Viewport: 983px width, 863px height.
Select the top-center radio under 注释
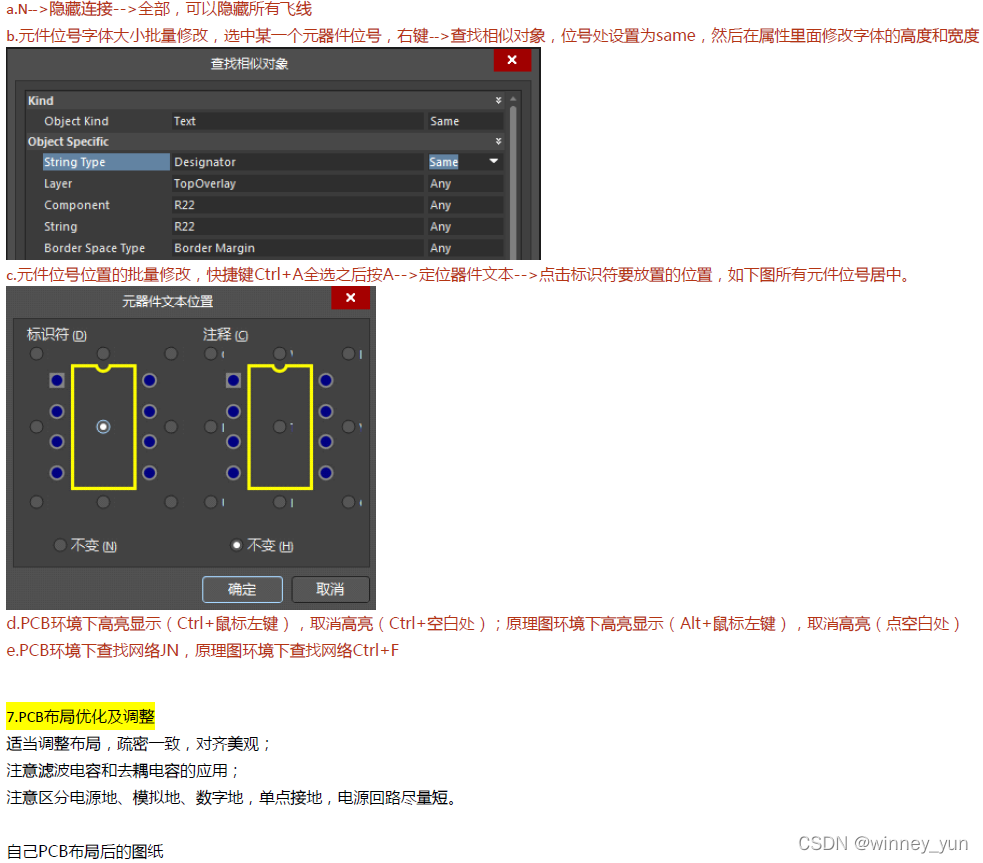[280, 353]
